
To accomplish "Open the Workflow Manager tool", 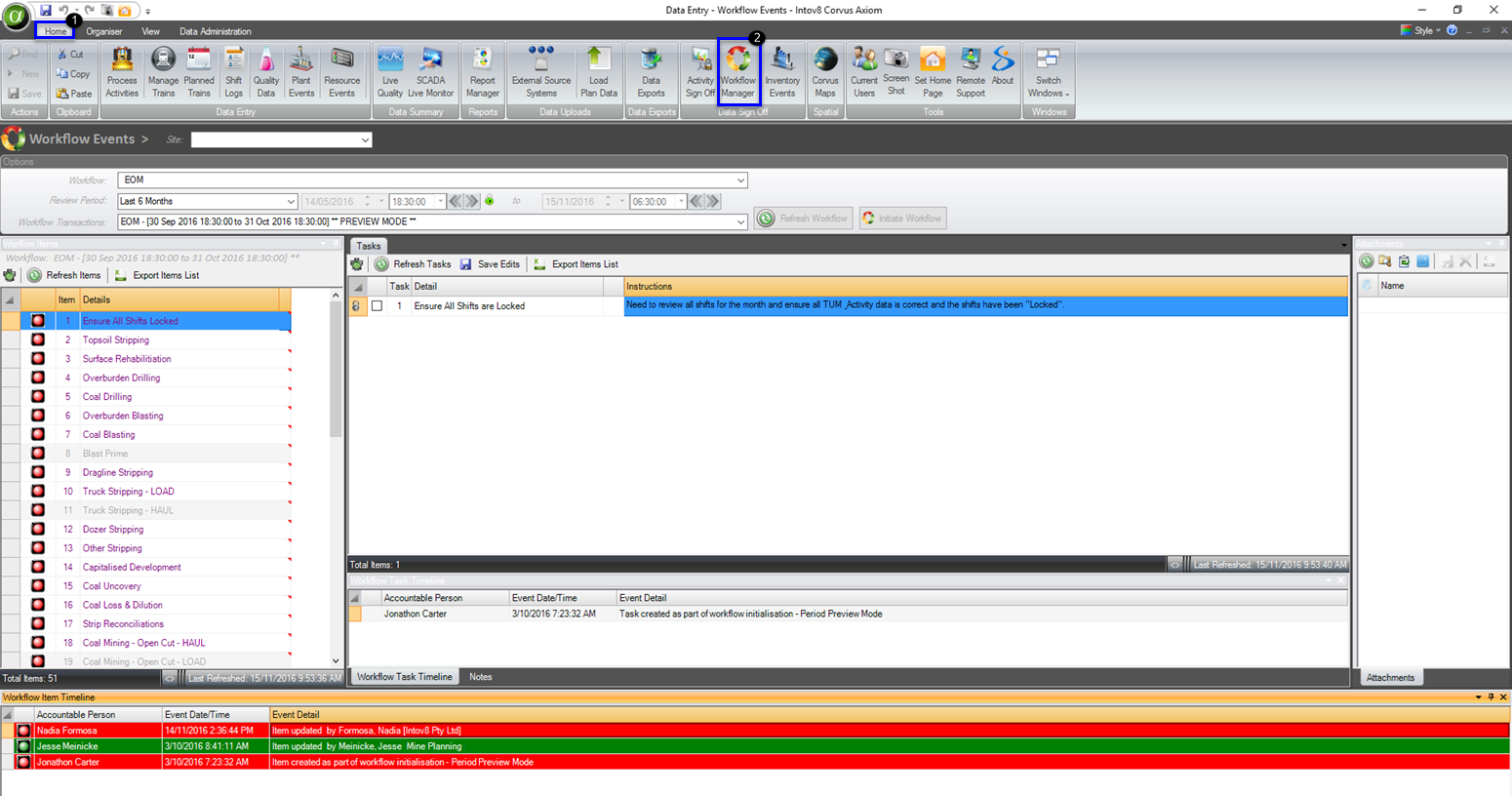I will (737, 72).
